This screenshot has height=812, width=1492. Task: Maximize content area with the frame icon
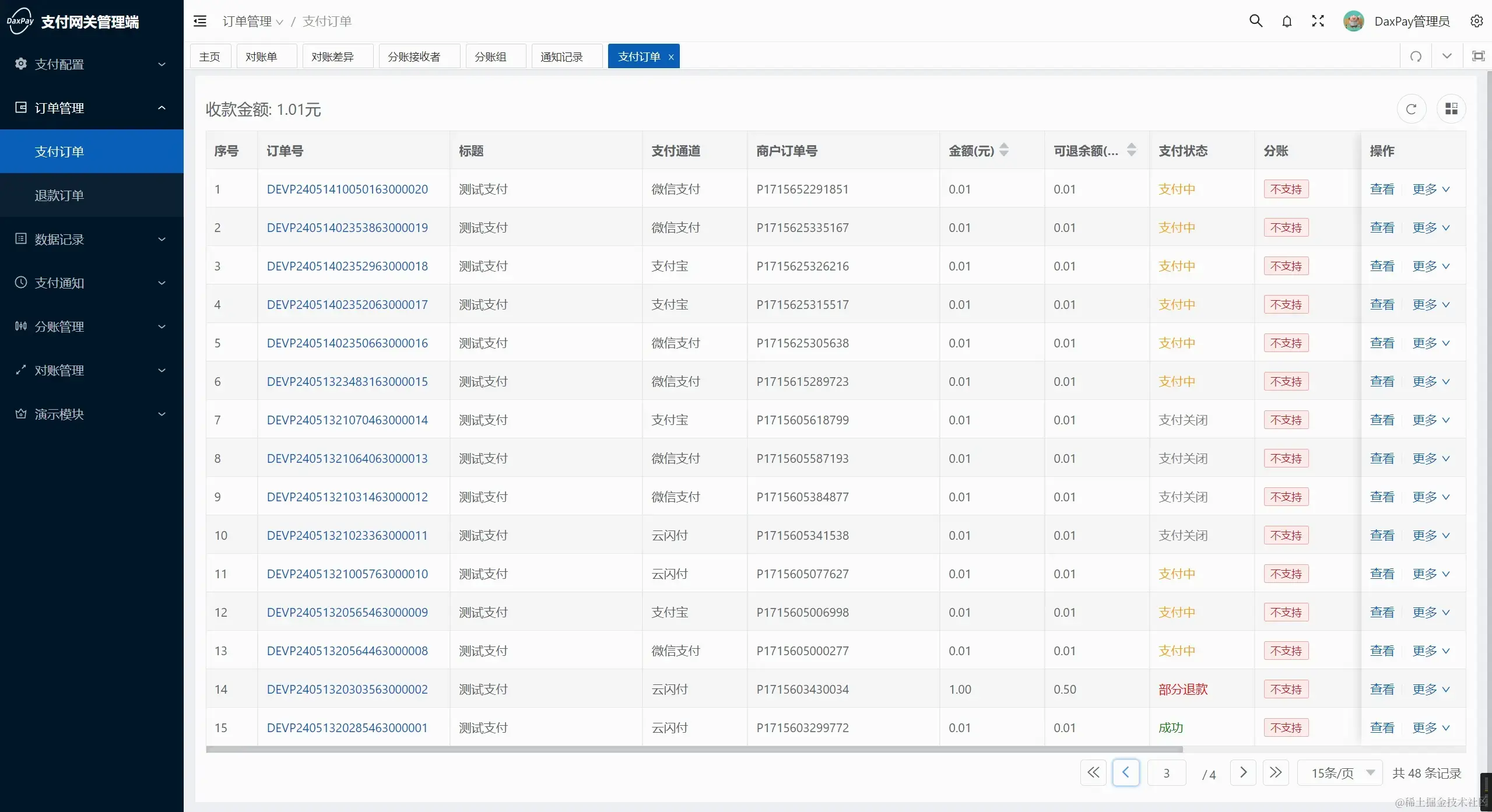click(1477, 56)
